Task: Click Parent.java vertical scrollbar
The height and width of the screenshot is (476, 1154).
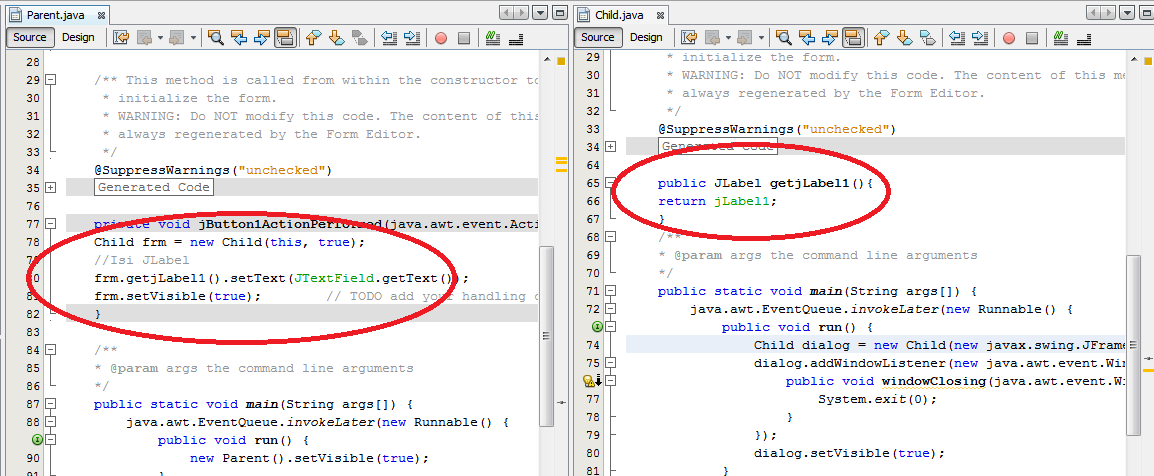Action: (546, 335)
